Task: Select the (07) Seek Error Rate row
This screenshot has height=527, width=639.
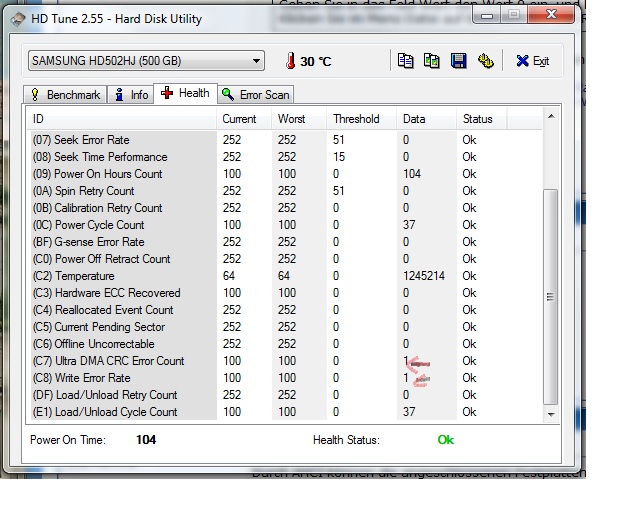Action: click(284, 140)
